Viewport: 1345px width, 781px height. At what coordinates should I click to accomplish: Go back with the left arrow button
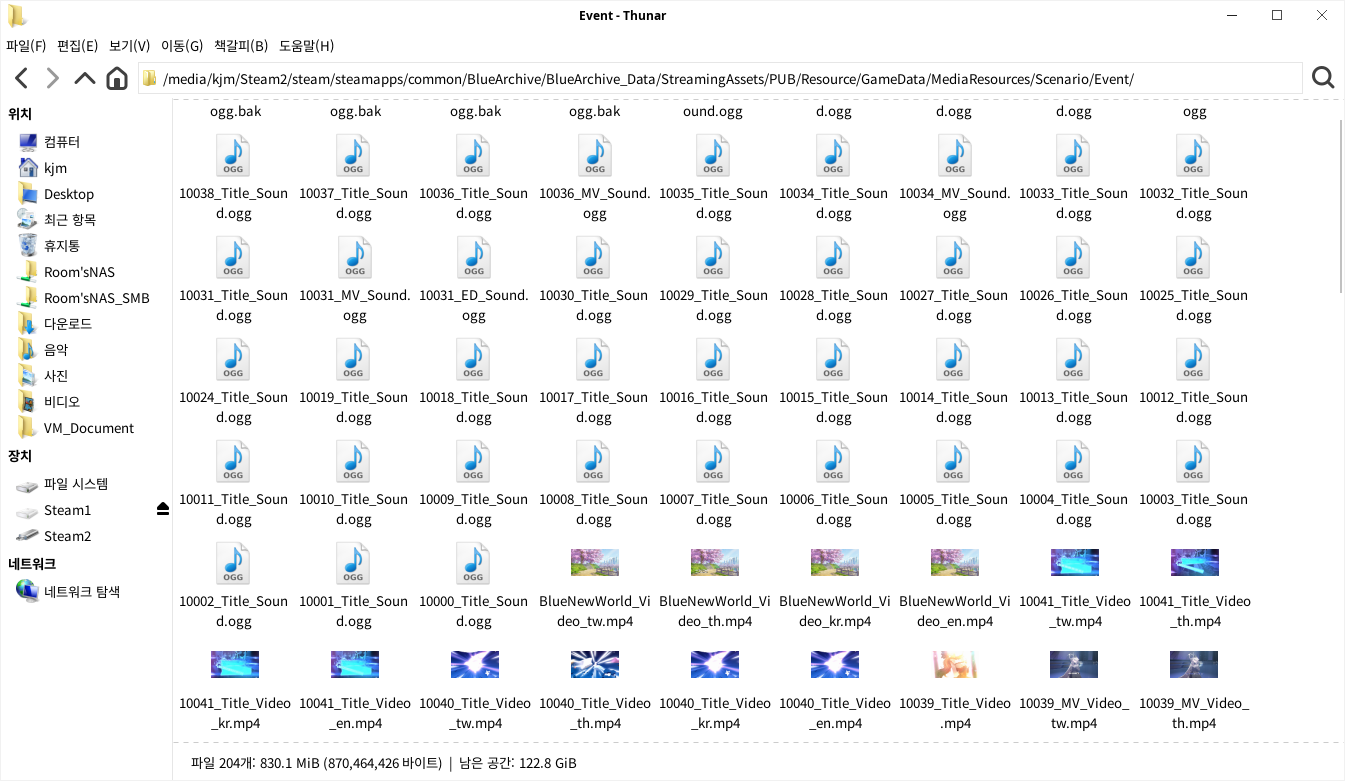coord(21,79)
